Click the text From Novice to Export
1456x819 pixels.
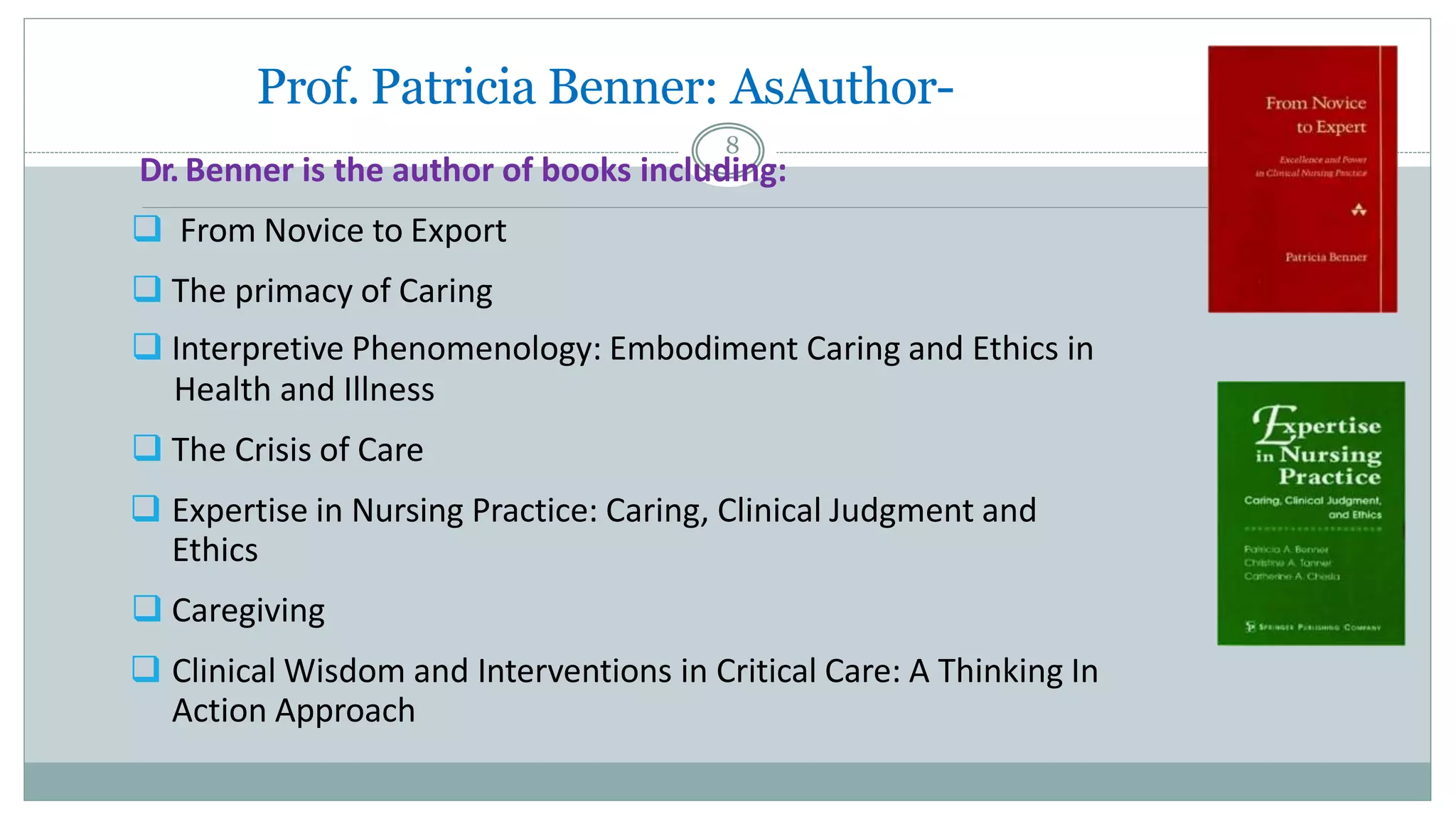(x=343, y=231)
